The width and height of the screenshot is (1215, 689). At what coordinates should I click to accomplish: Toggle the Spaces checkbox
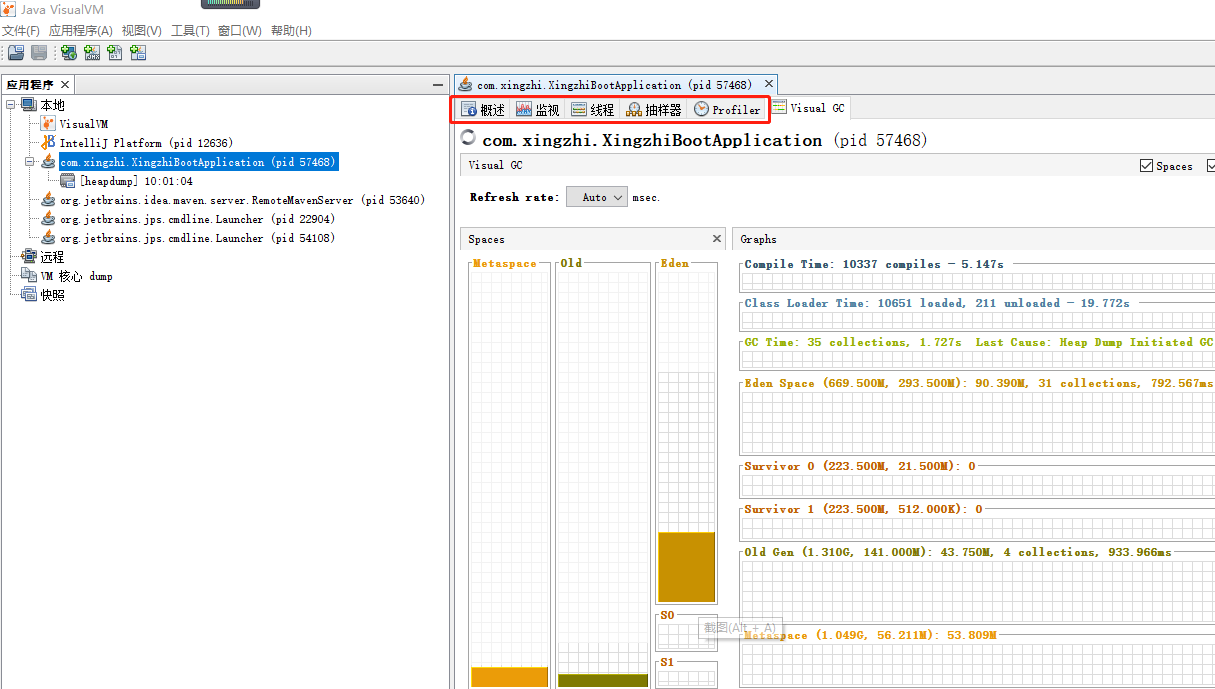pos(1147,166)
